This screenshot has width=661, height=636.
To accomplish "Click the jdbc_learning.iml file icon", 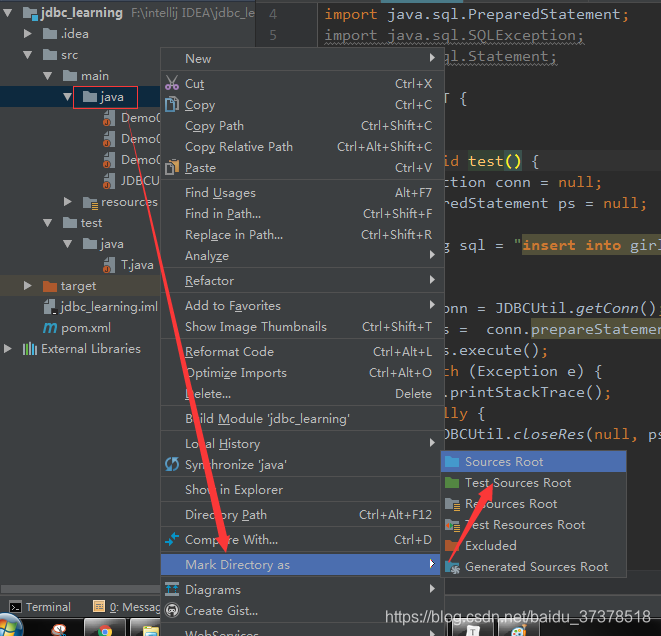I will 50,307.
